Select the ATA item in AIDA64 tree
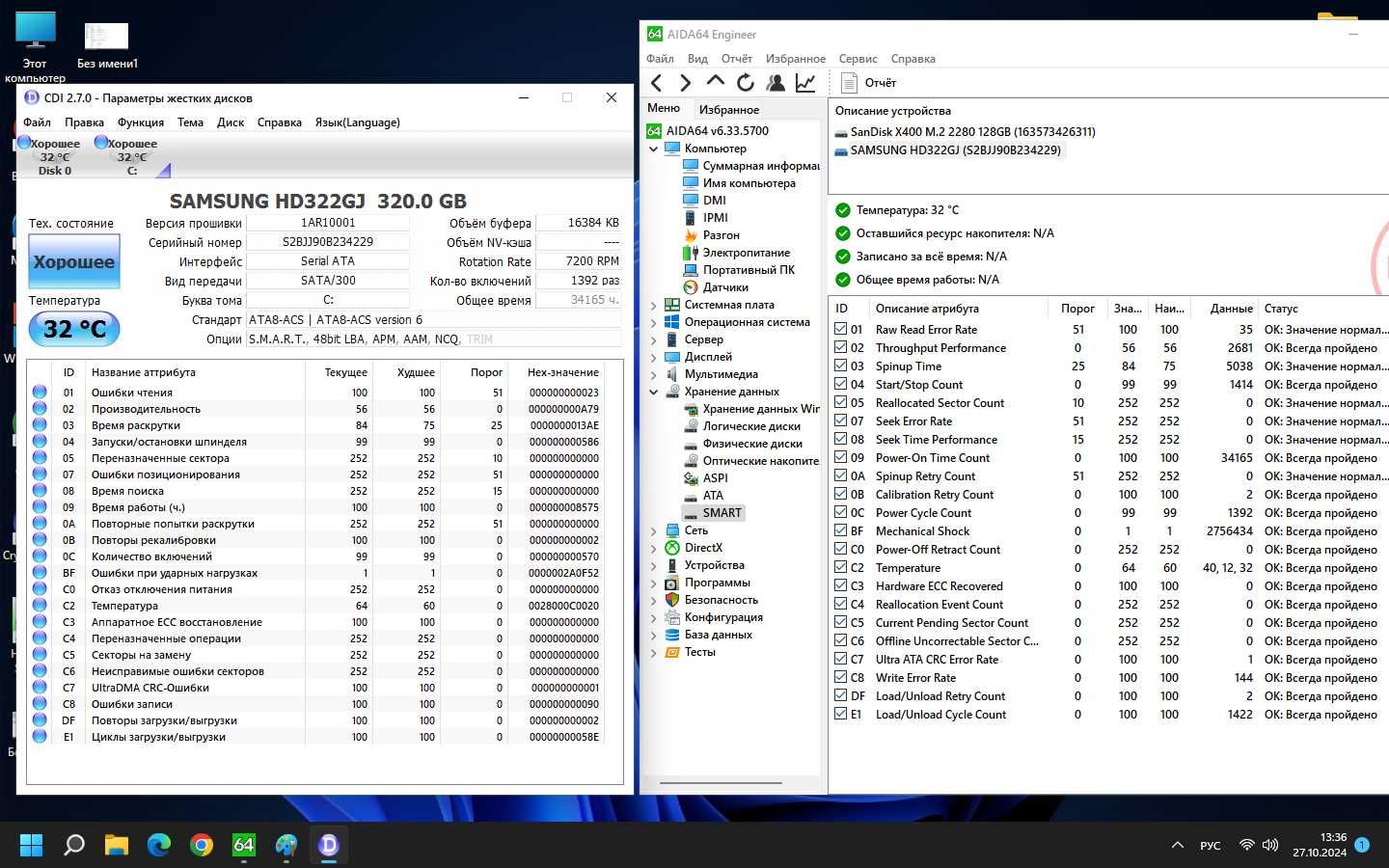Viewport: 1389px width, 868px height. (x=703, y=496)
